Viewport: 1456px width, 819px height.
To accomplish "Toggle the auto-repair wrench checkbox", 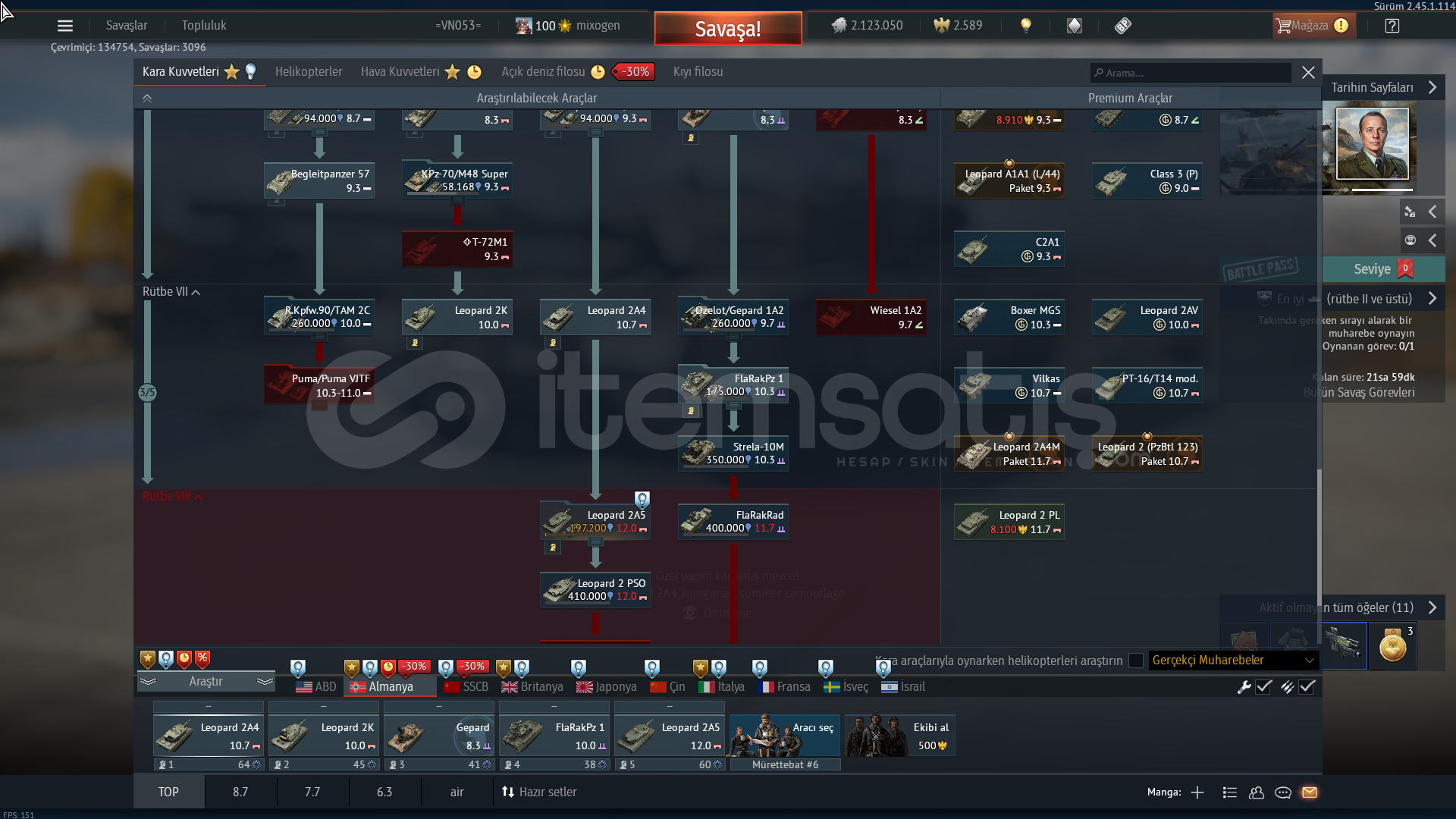I will (1263, 687).
